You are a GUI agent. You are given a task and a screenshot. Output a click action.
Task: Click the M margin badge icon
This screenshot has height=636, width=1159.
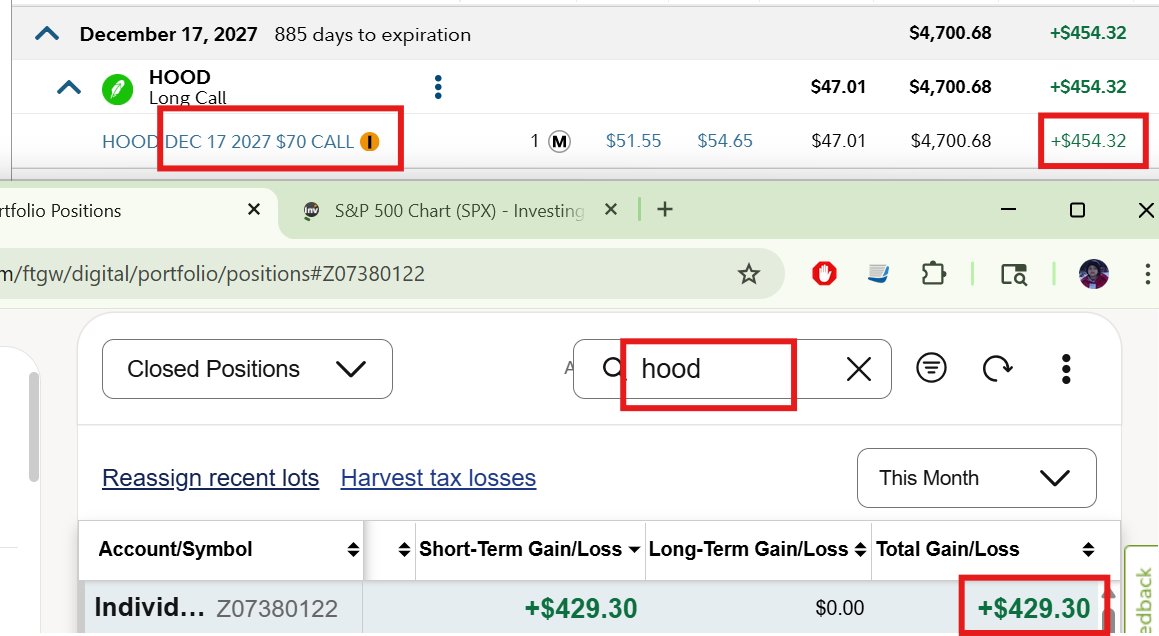(560, 141)
